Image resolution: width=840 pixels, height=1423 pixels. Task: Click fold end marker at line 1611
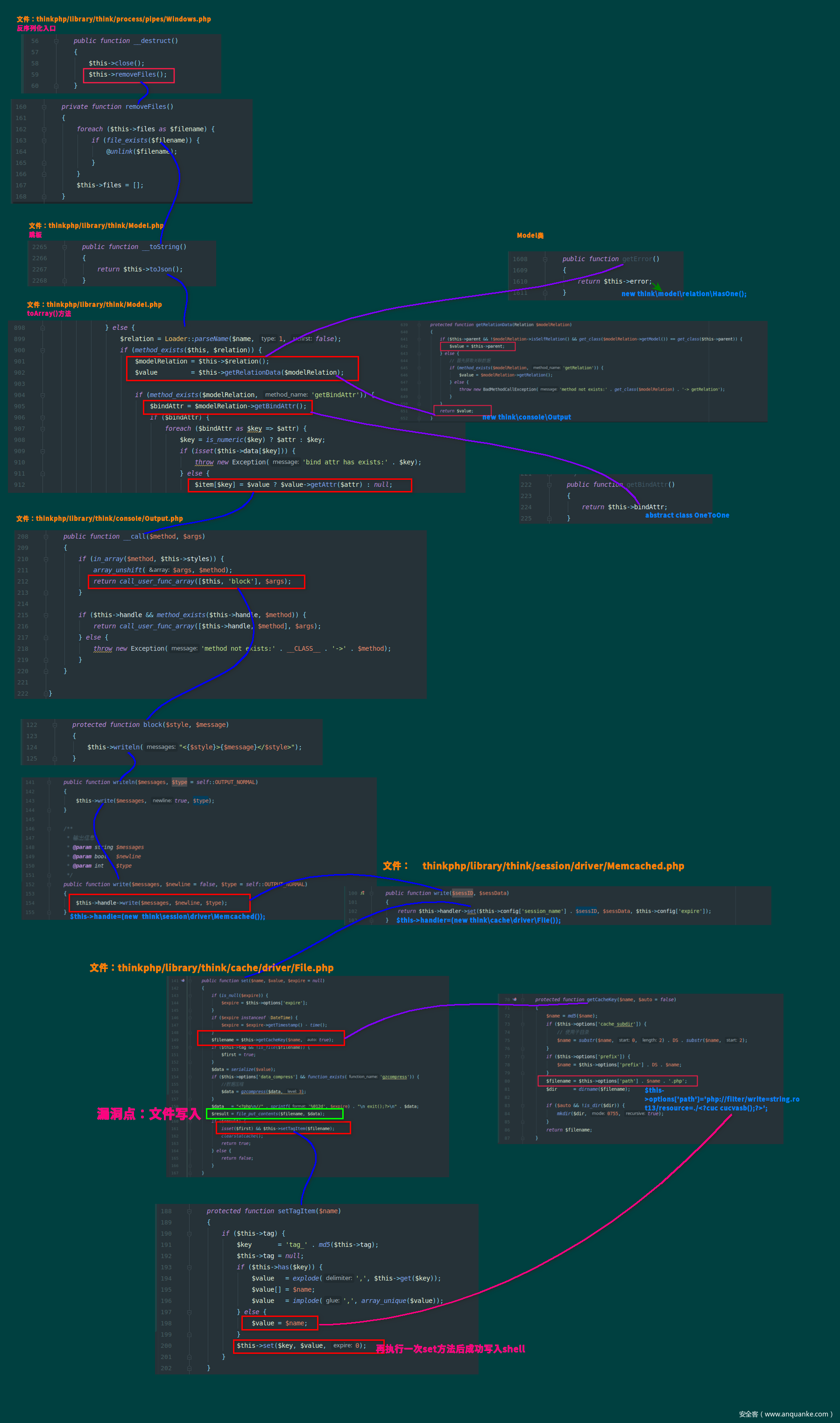coord(545,293)
